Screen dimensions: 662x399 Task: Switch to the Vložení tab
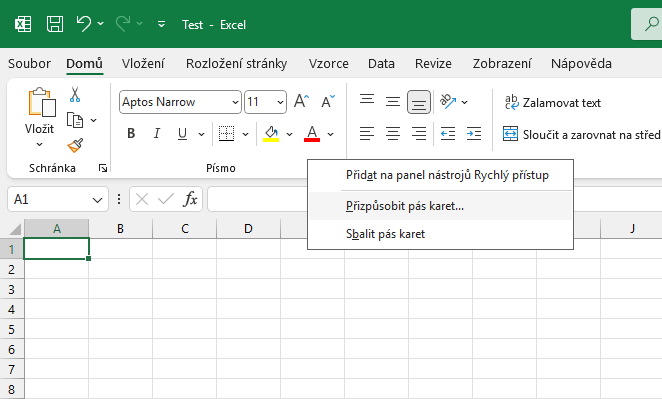143,63
